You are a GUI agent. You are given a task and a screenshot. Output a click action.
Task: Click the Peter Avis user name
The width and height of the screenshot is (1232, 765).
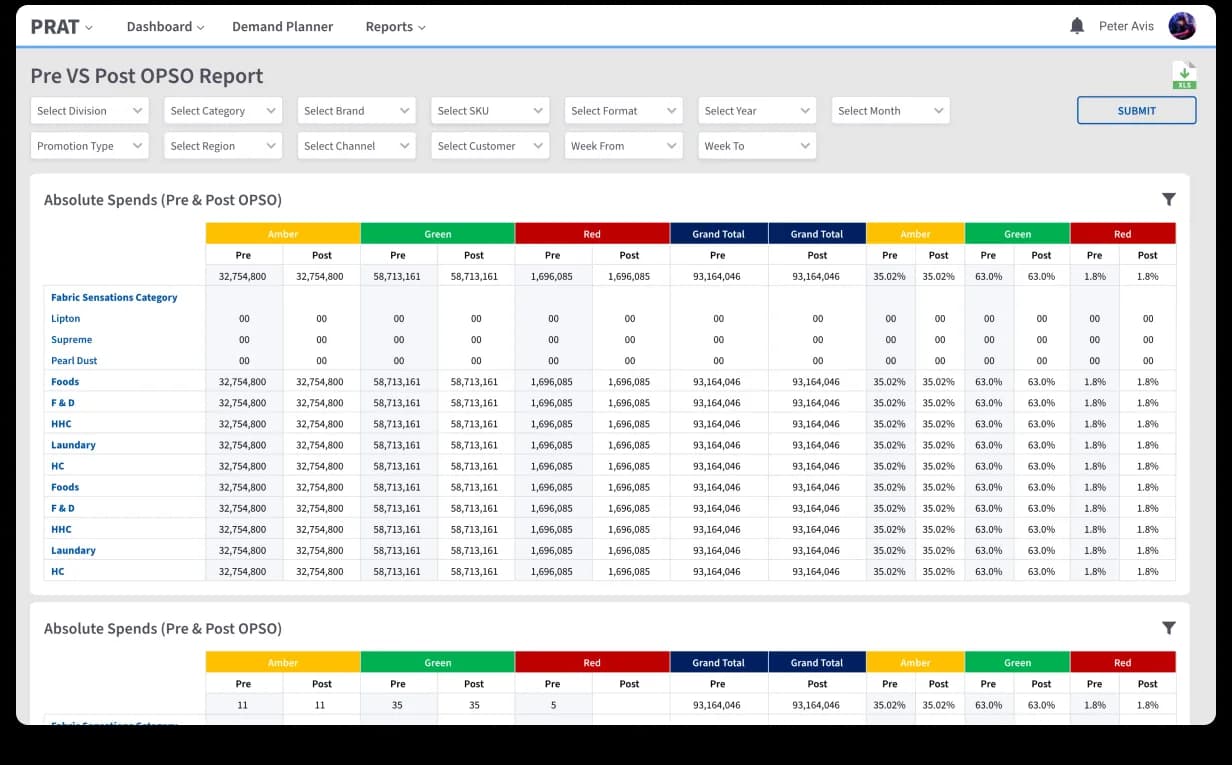pos(1126,27)
